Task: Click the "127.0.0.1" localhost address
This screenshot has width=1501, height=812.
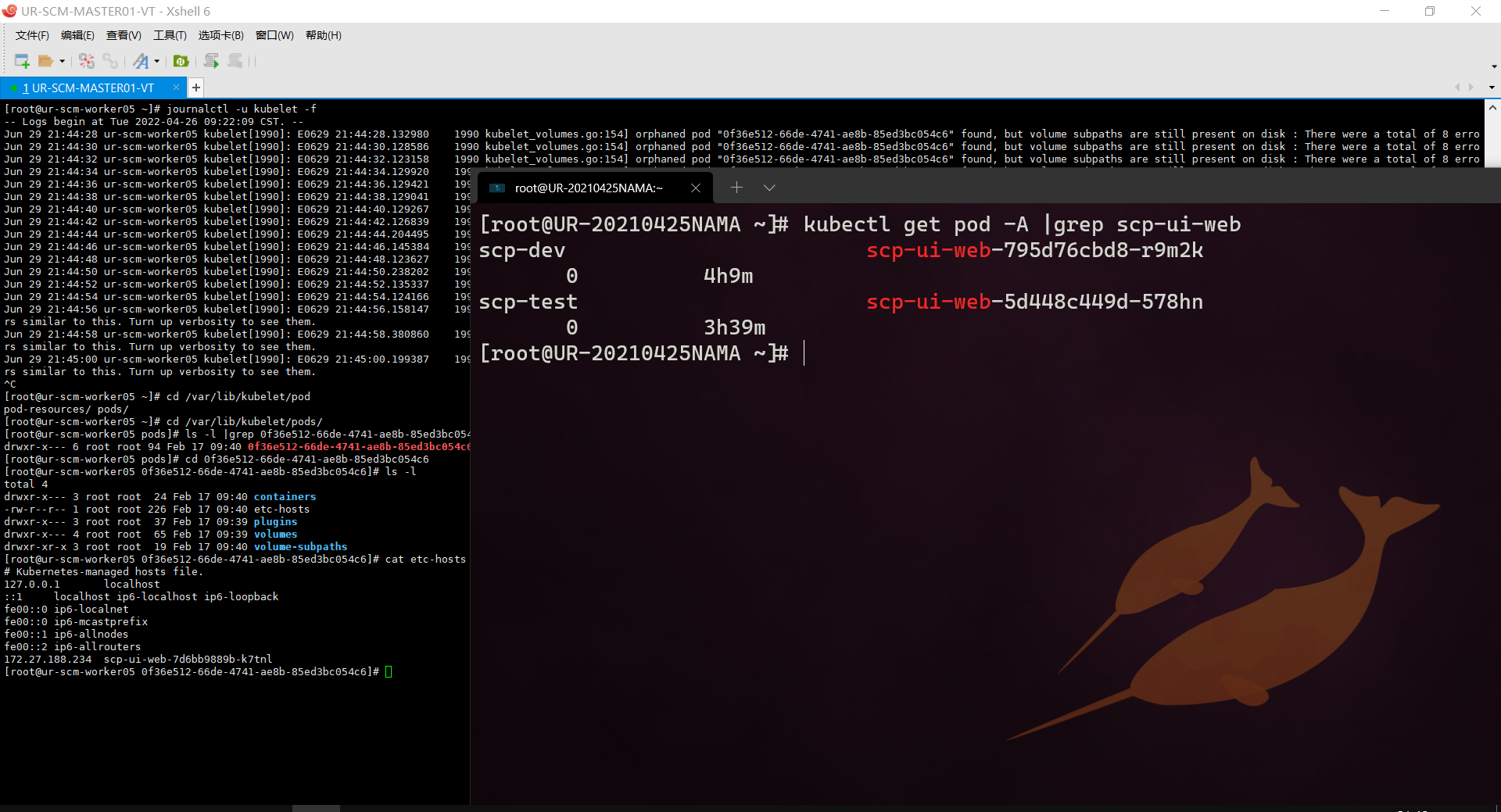Action: click(x=32, y=585)
